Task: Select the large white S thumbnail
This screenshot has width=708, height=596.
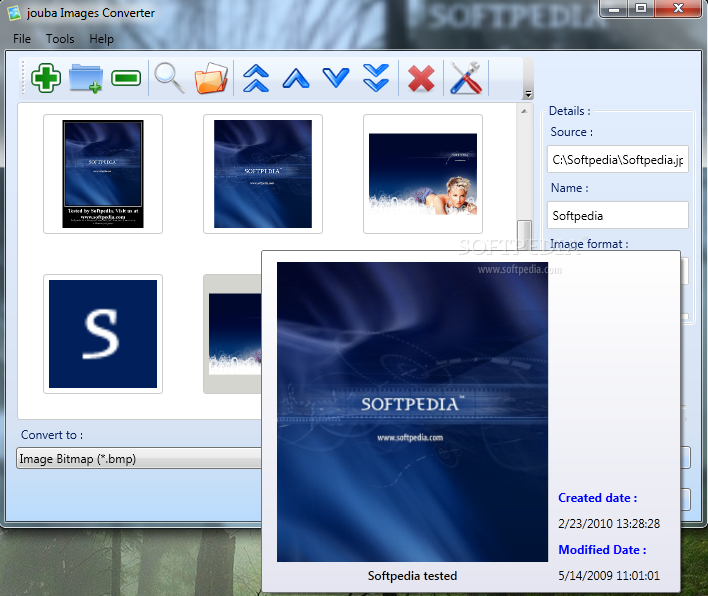Action: click(103, 334)
